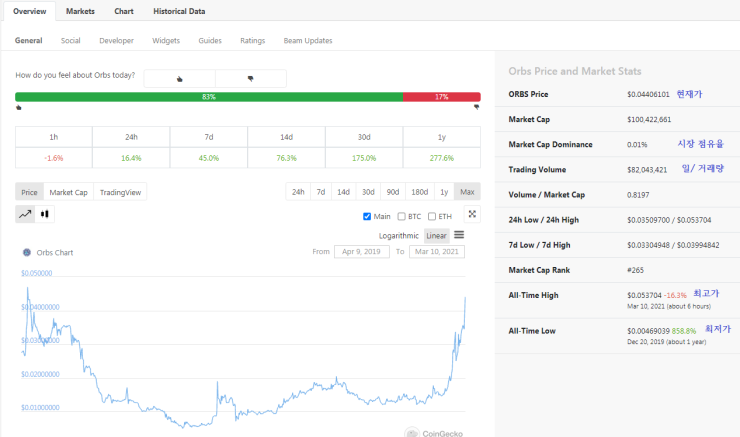Select the Guides sub-tab
This screenshot has height=437, width=740.
210,41
